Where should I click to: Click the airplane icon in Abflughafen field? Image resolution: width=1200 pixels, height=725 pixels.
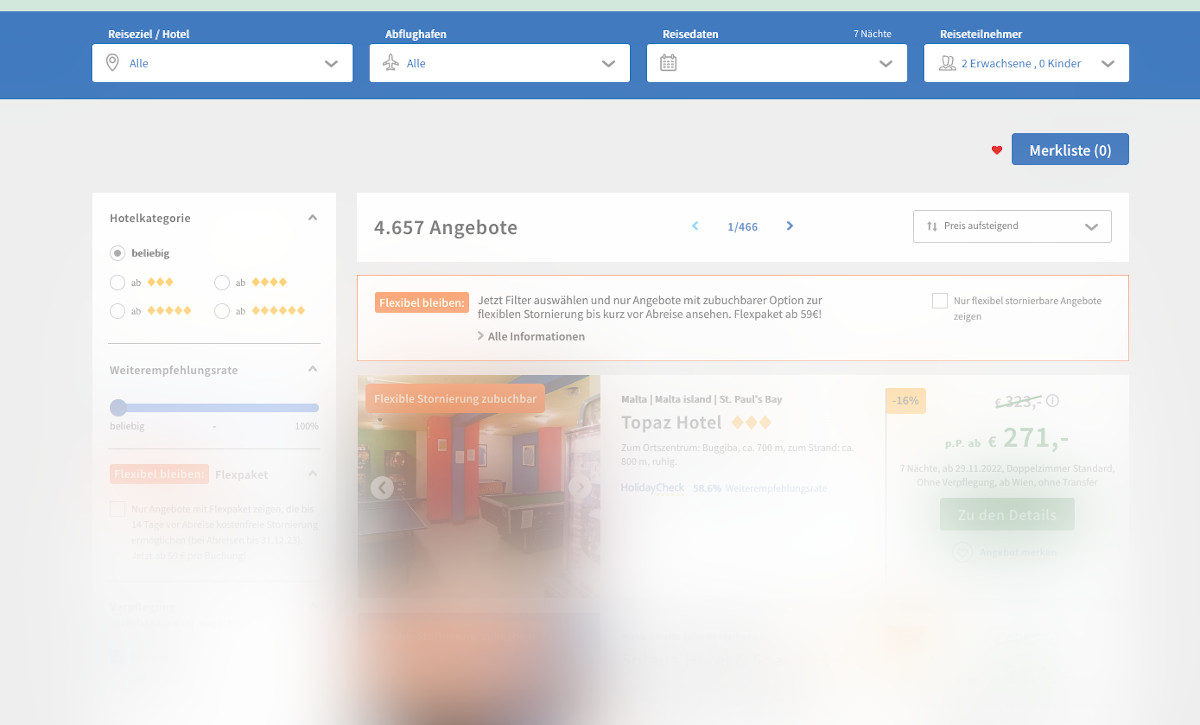(x=390, y=63)
